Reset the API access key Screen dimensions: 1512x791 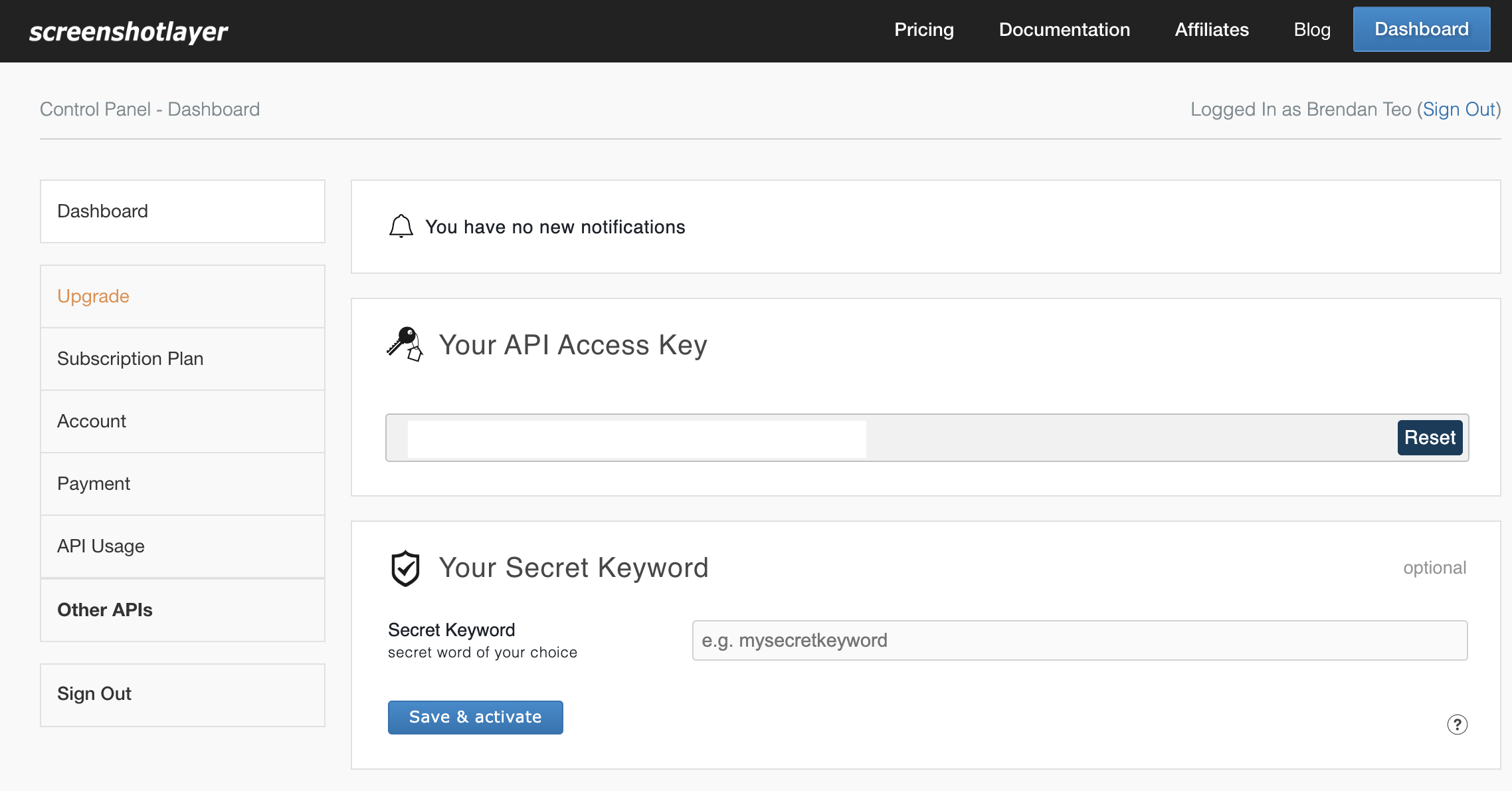pos(1430,437)
